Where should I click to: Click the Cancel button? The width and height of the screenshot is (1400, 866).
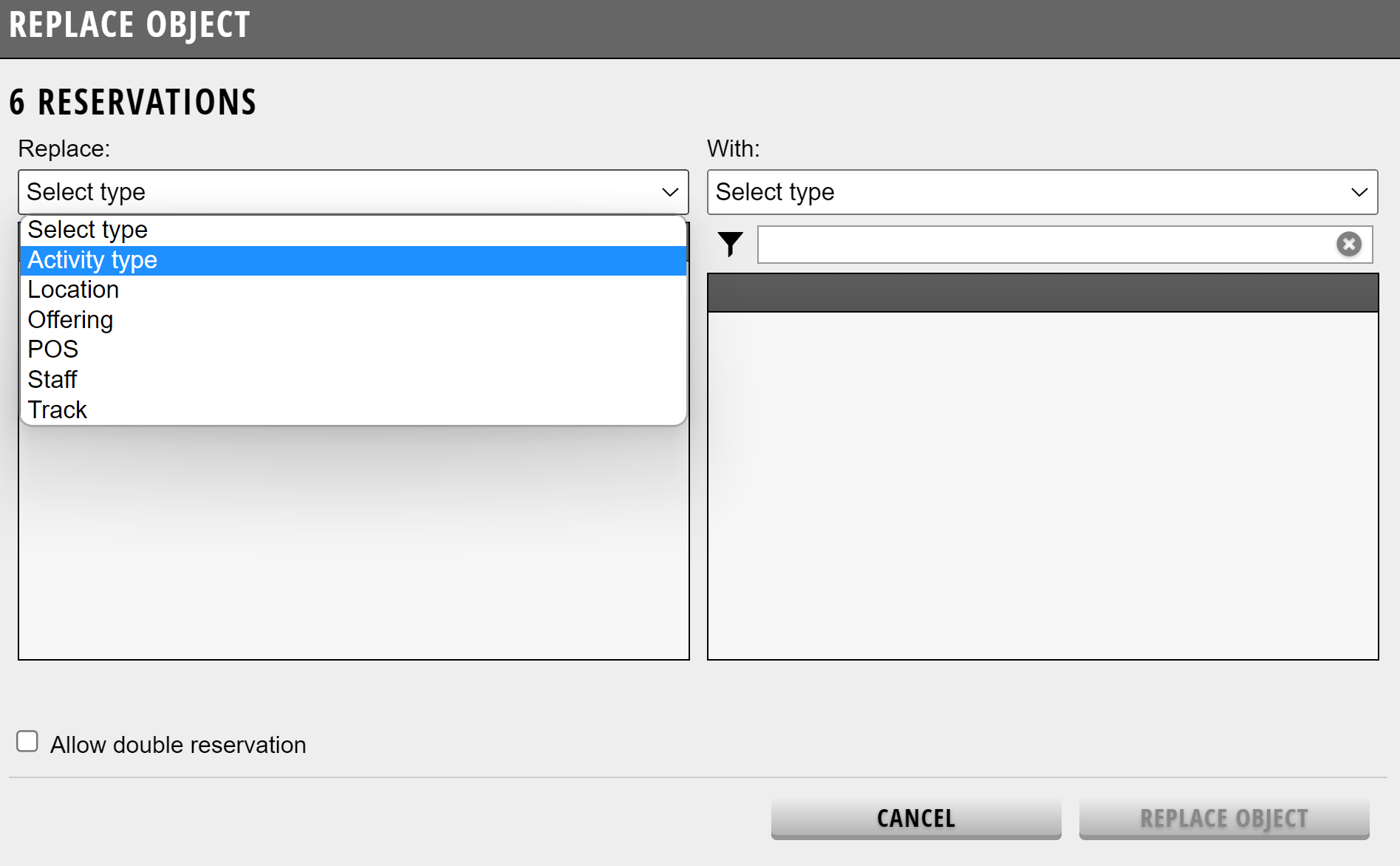point(916,818)
